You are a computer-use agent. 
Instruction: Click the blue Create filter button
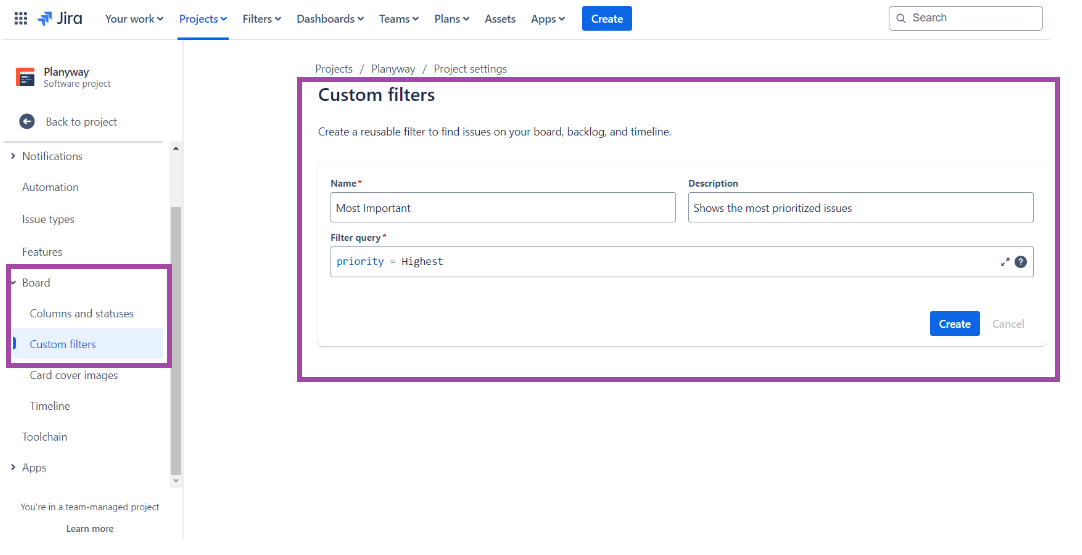954,324
